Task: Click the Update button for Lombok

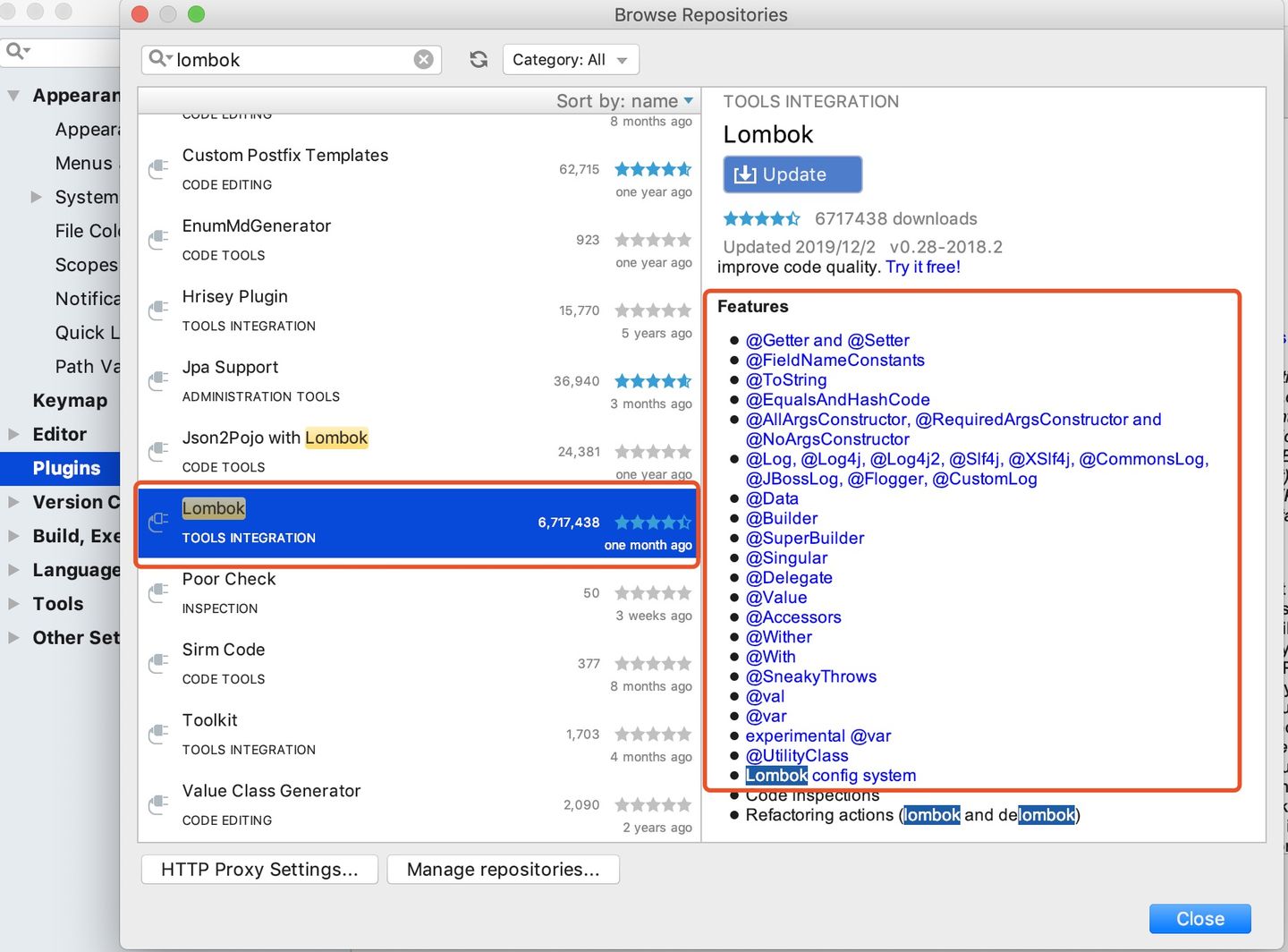Action: pos(792,174)
